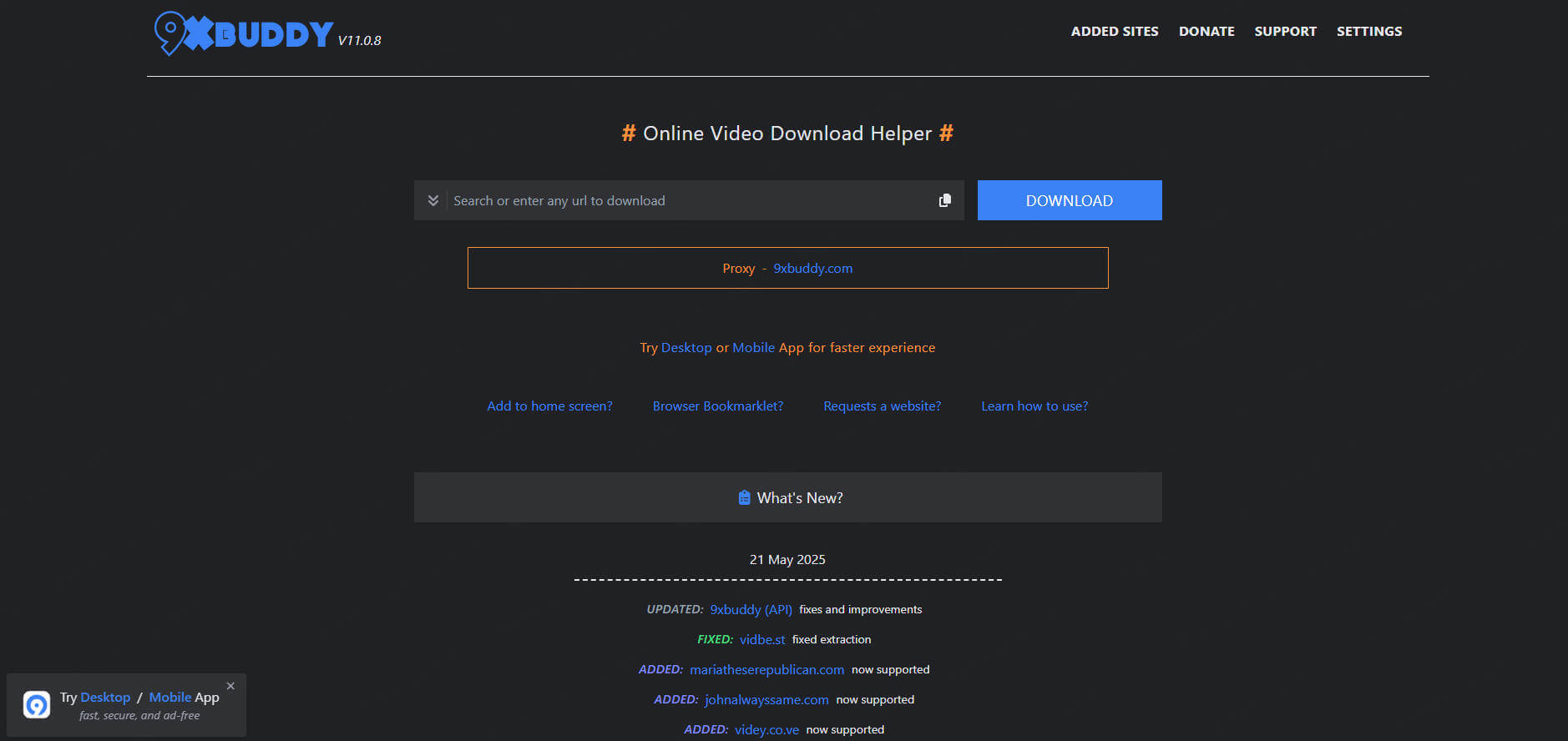Close the Try Desktop app popup
This screenshot has width=1568, height=741.
pos(230,686)
